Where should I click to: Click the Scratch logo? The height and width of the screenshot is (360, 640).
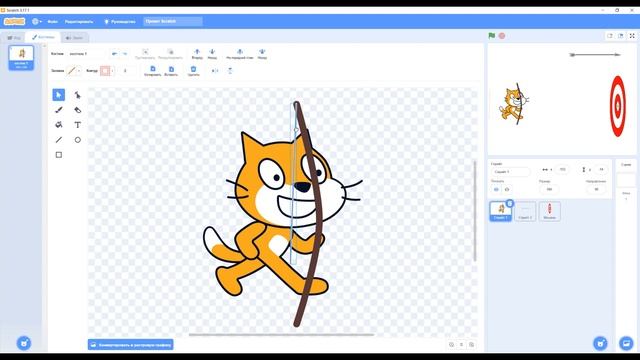15,21
